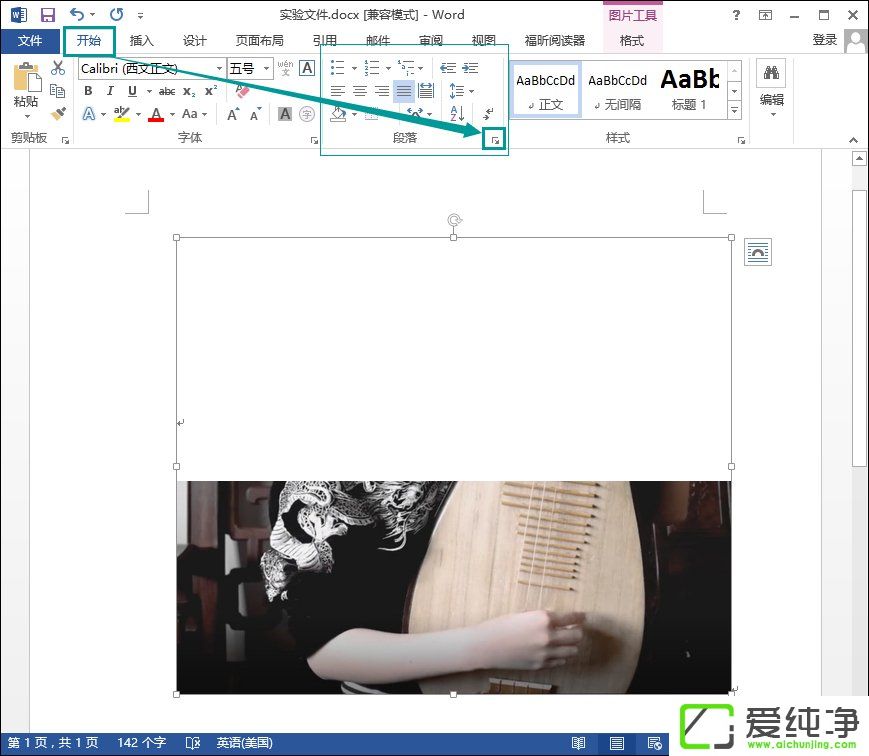Open the red font color dropdown arrow
The width and height of the screenshot is (869, 756).
(x=171, y=115)
